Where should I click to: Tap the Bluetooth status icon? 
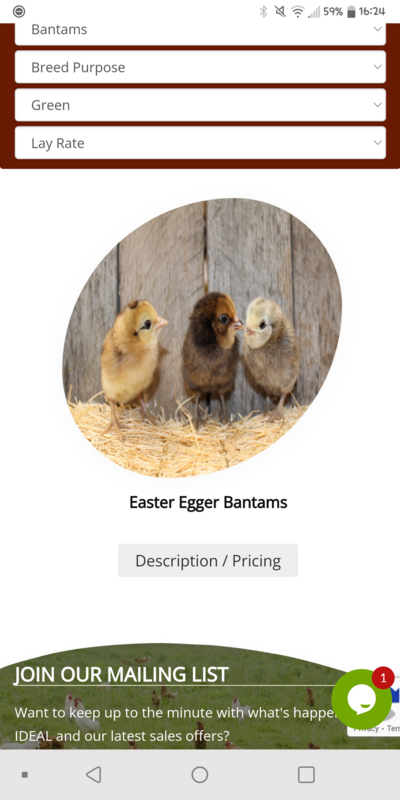point(263,11)
